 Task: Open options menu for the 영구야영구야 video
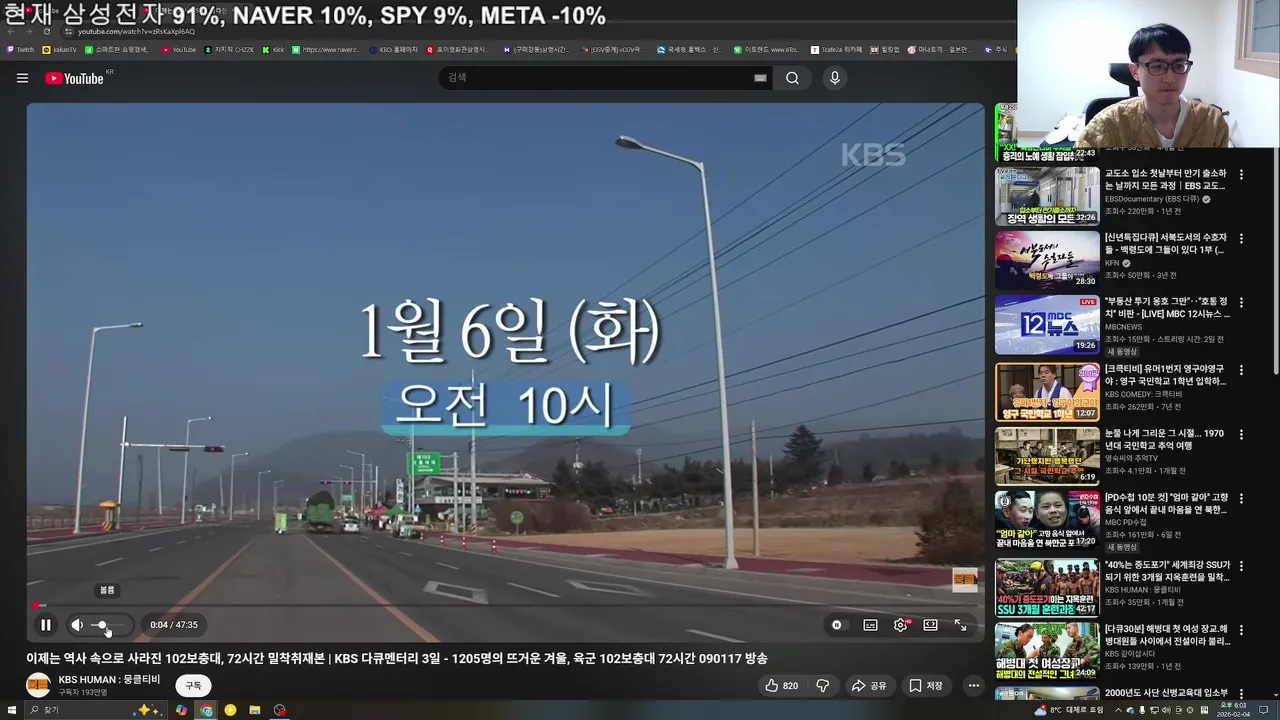click(1241, 370)
